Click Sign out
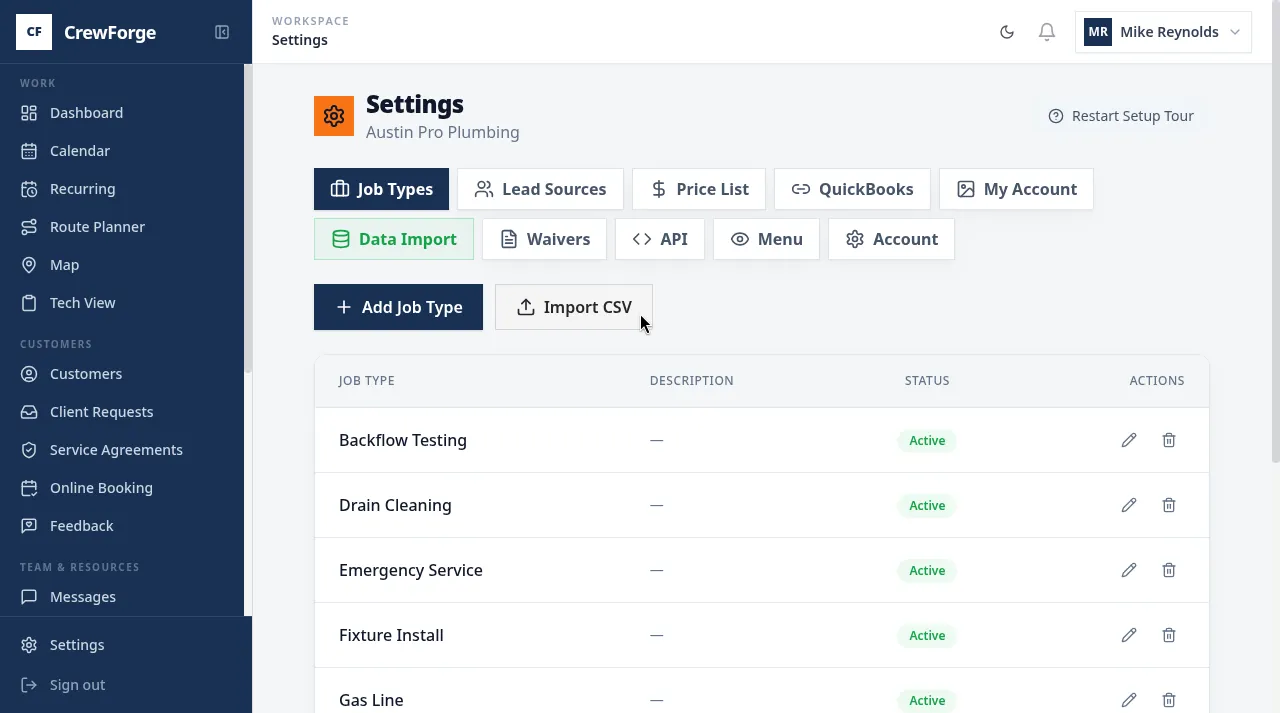The image size is (1280, 713). [x=126, y=685]
